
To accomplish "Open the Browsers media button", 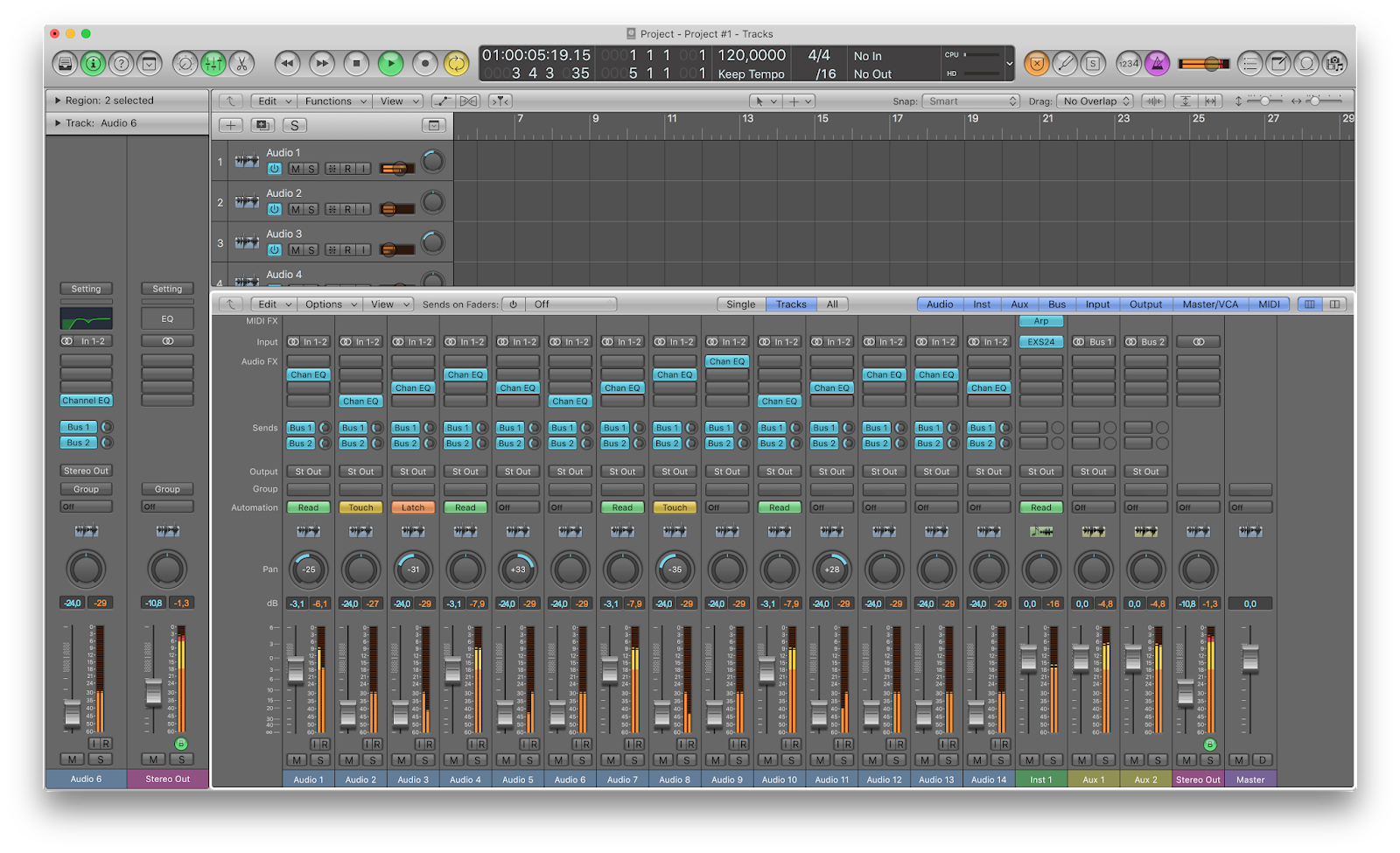I will coord(1334,63).
